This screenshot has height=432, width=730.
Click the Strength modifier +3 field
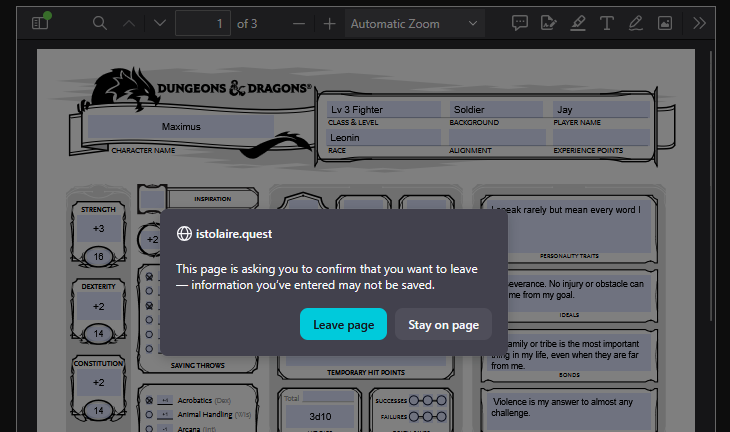coord(98,229)
